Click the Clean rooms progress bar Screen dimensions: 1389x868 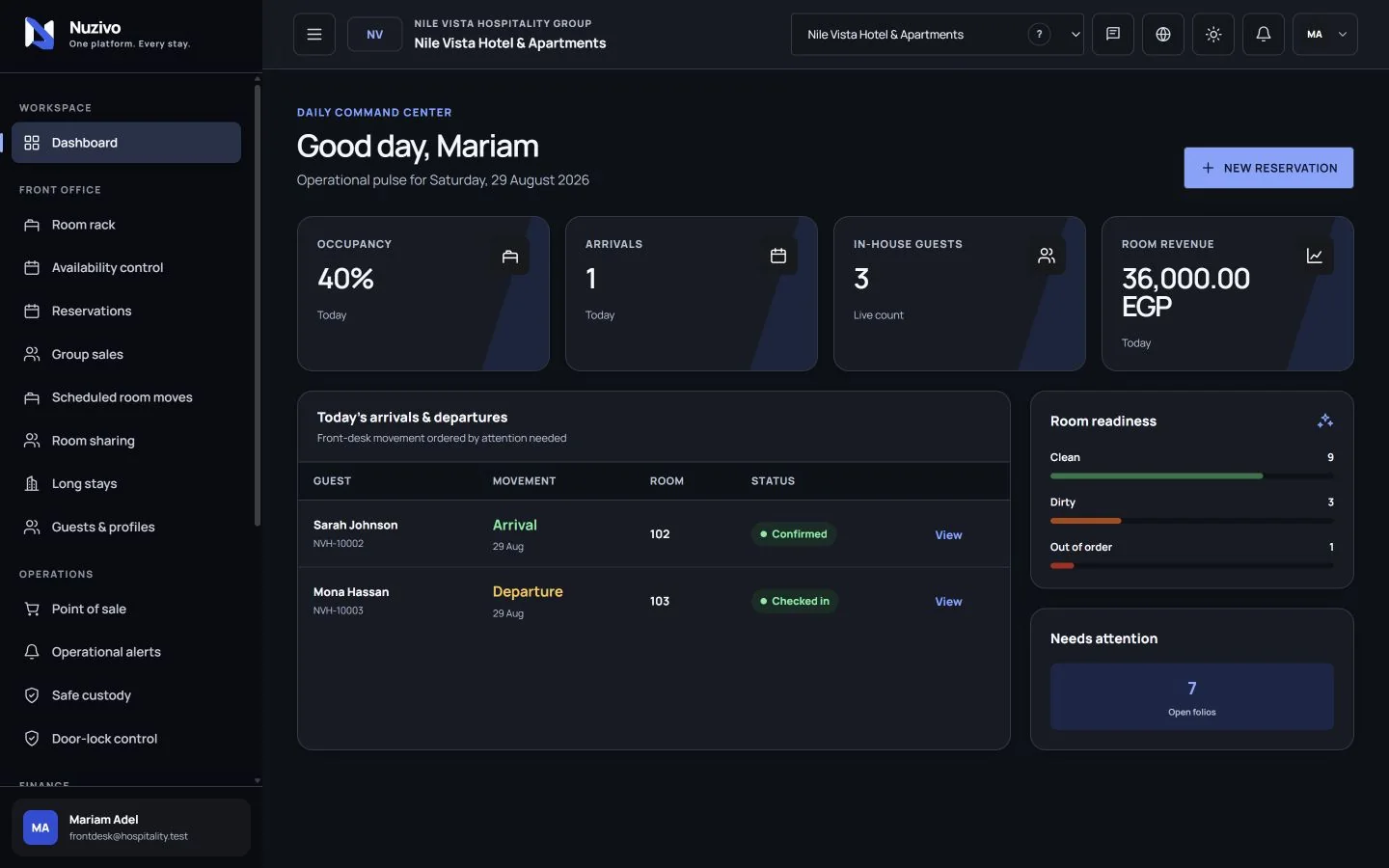pyautogui.click(x=1192, y=476)
